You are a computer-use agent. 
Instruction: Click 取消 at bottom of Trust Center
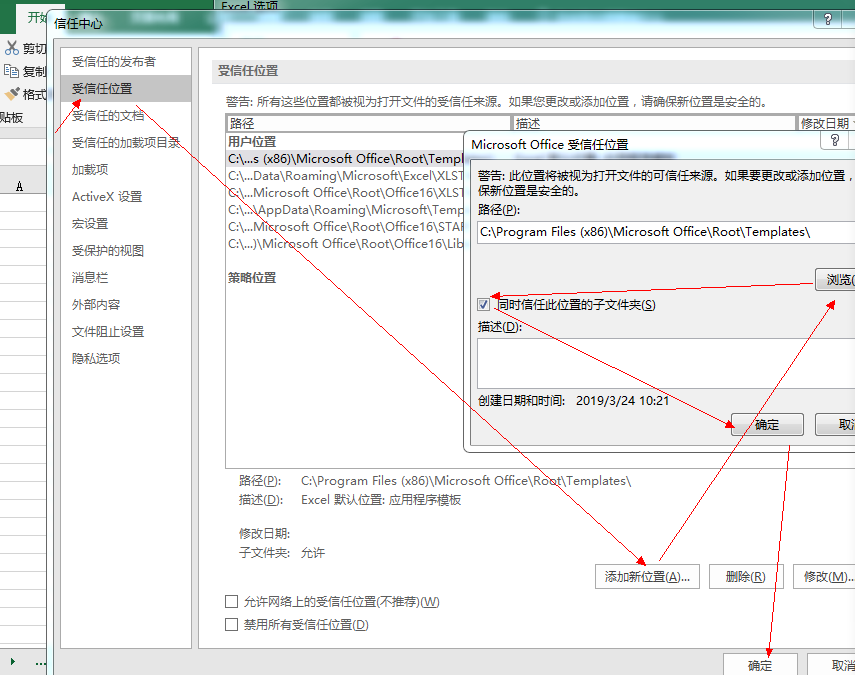coord(832,665)
